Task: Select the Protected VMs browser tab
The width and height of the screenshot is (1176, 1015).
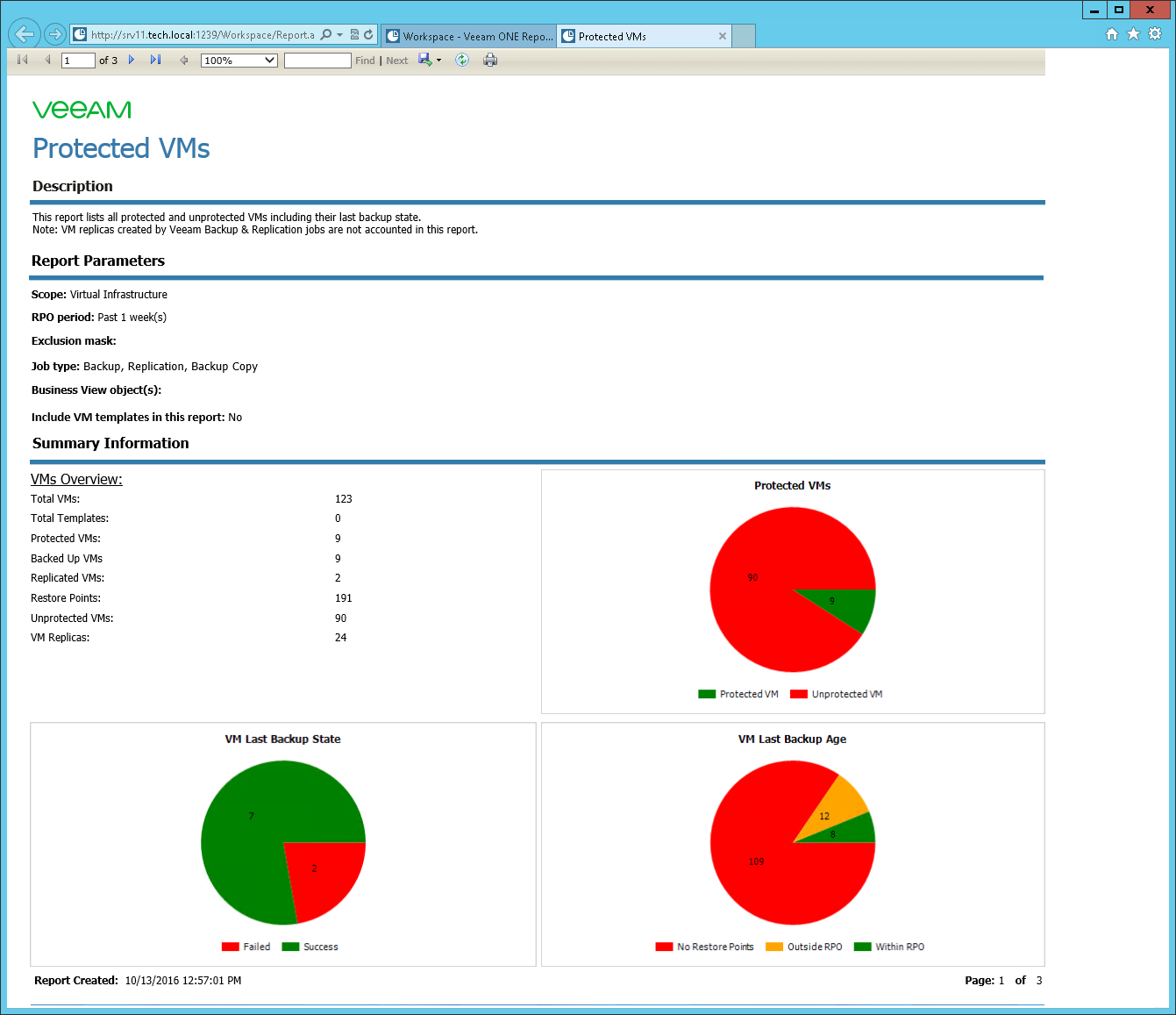Action: [644, 36]
